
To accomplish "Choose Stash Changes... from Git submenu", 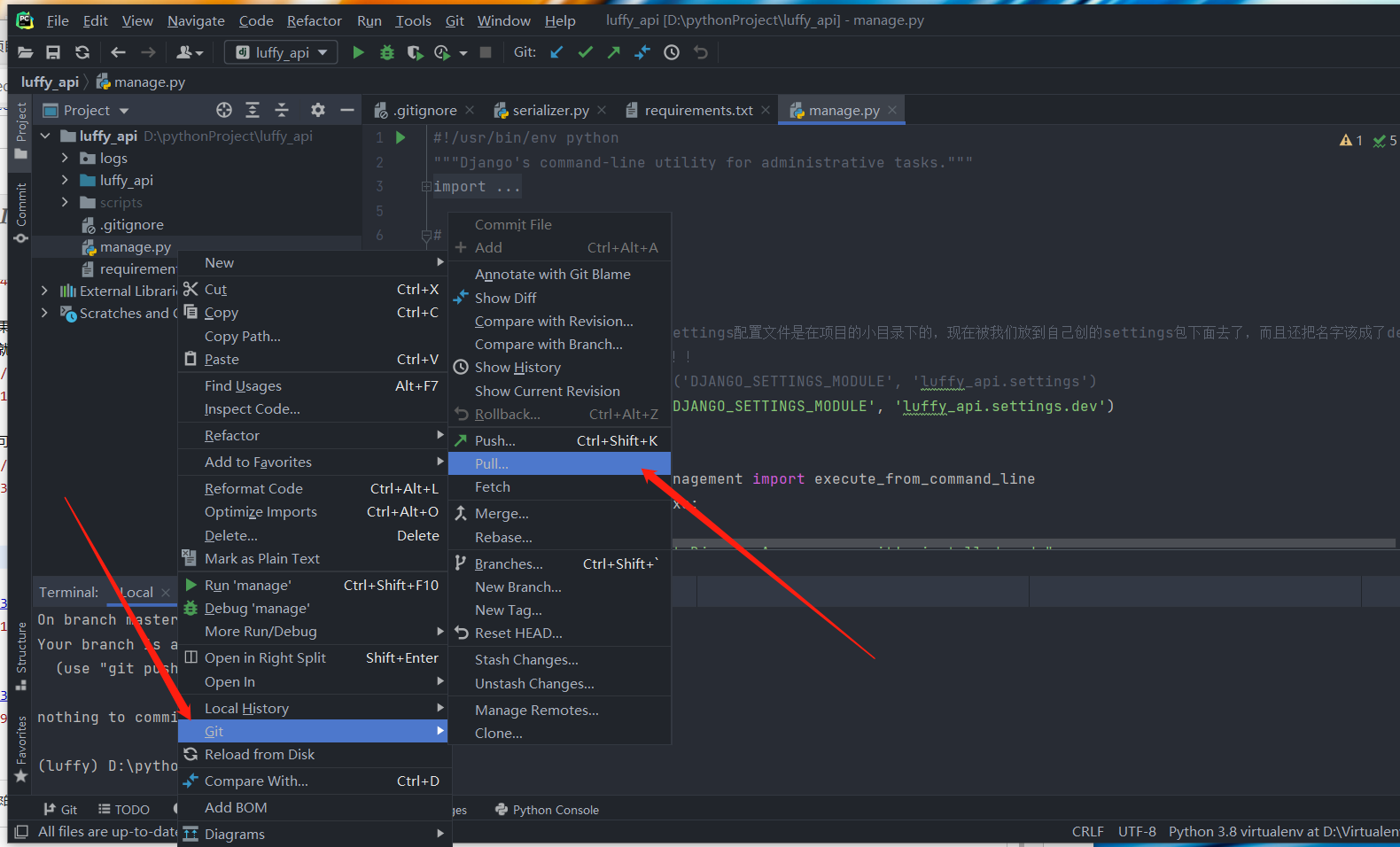I will click(560, 660).
